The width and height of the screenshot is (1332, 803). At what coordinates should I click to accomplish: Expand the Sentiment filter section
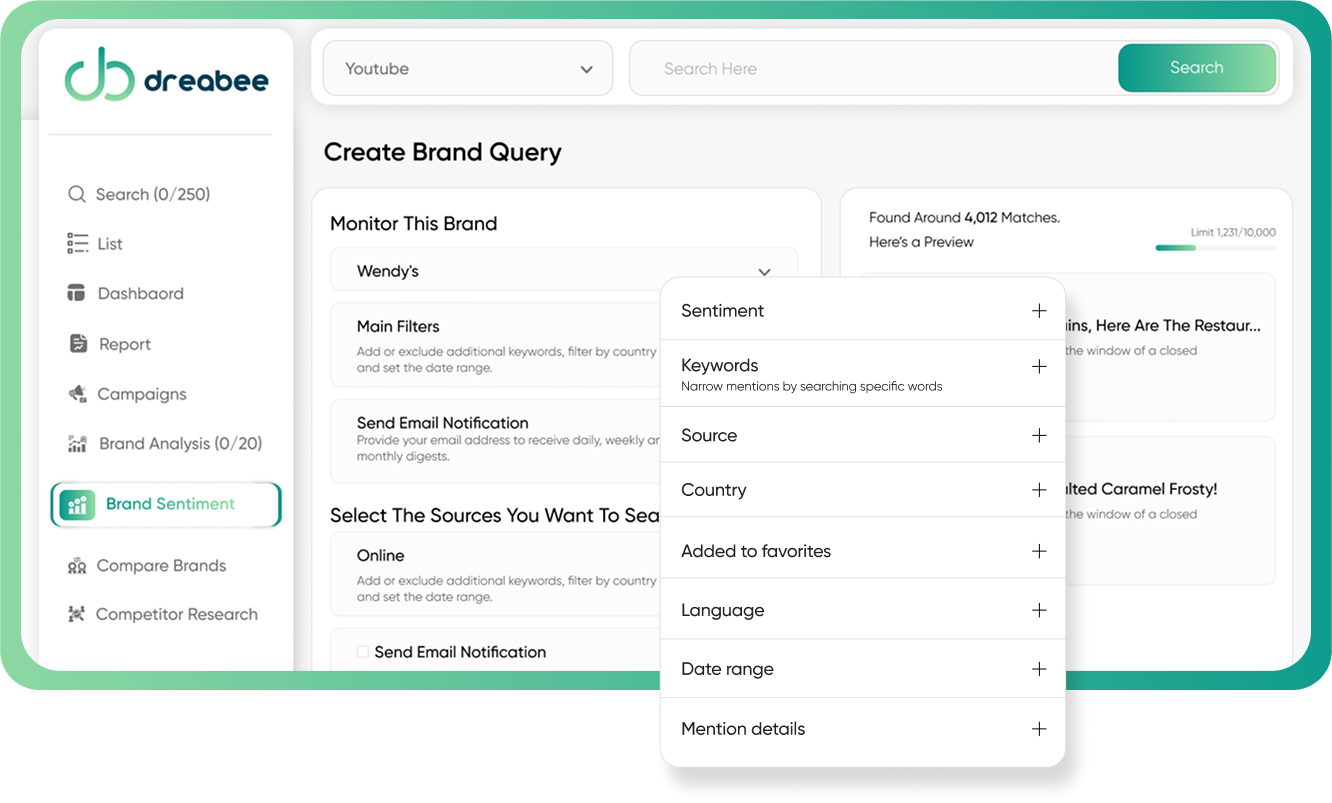(x=1039, y=311)
